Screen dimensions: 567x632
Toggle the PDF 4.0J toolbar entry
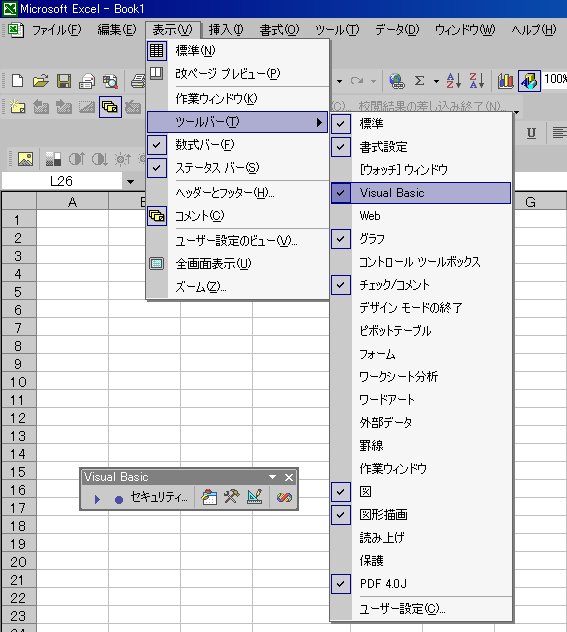421,584
